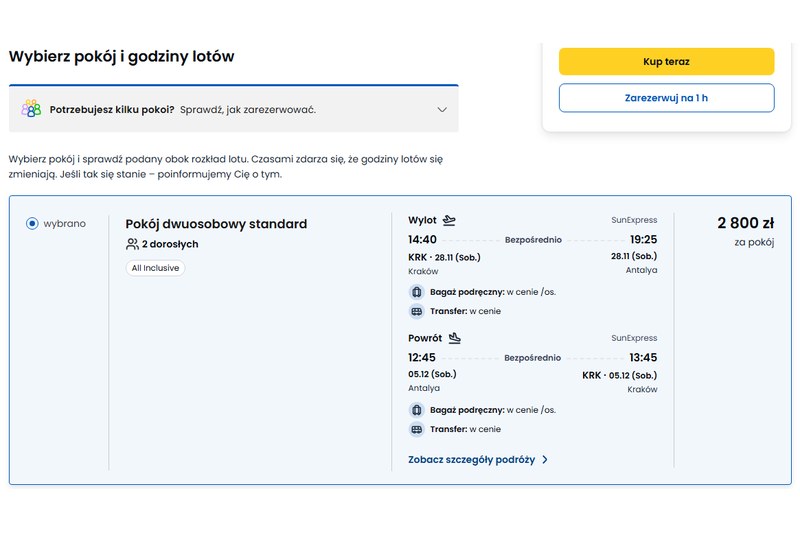Click the All Inclusive tag
Screen dimensions: 800x533
[x=156, y=268]
